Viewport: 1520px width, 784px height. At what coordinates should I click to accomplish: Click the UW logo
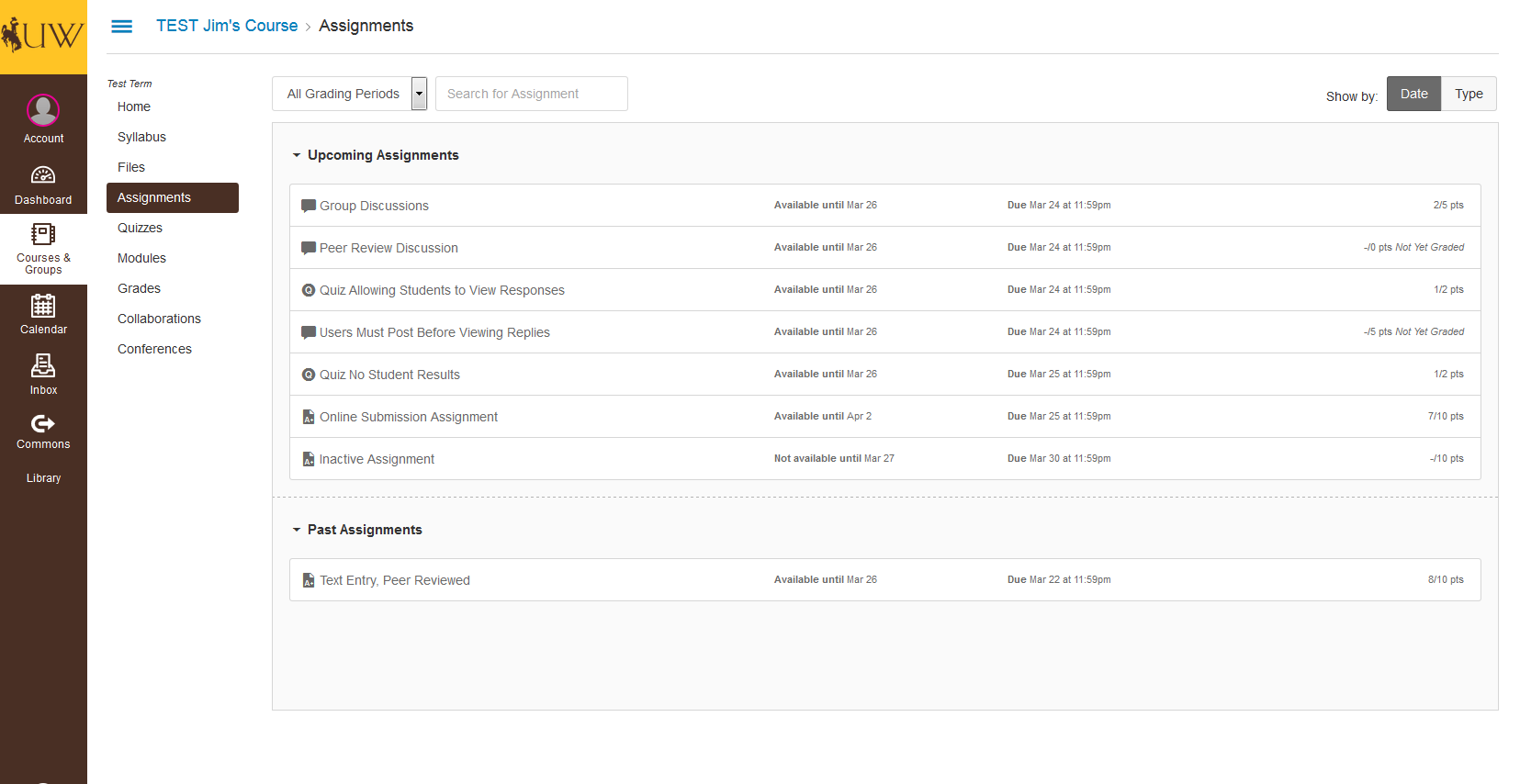point(43,37)
